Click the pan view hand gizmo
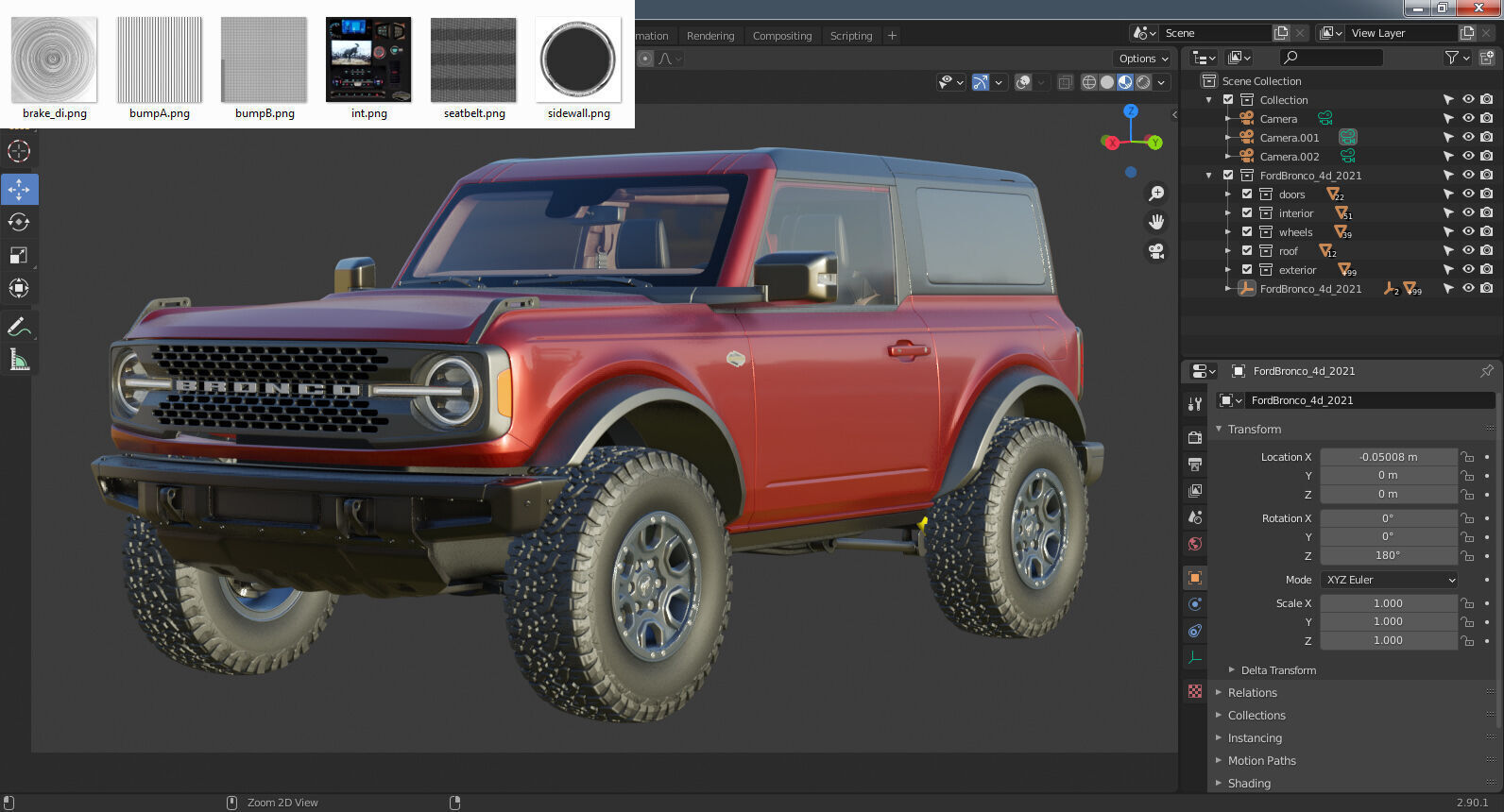Viewport: 1504px width, 812px height. (1155, 222)
